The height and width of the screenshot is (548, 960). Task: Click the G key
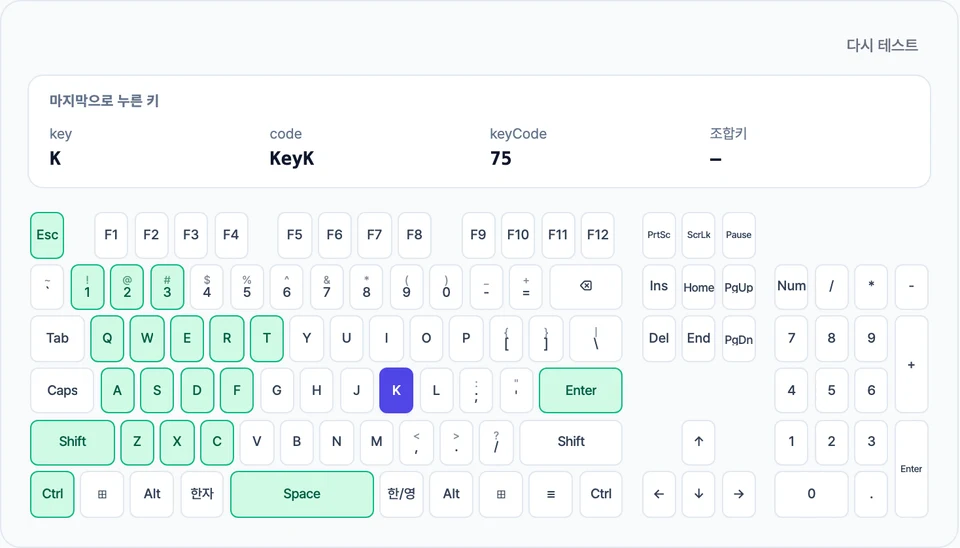tap(277, 391)
